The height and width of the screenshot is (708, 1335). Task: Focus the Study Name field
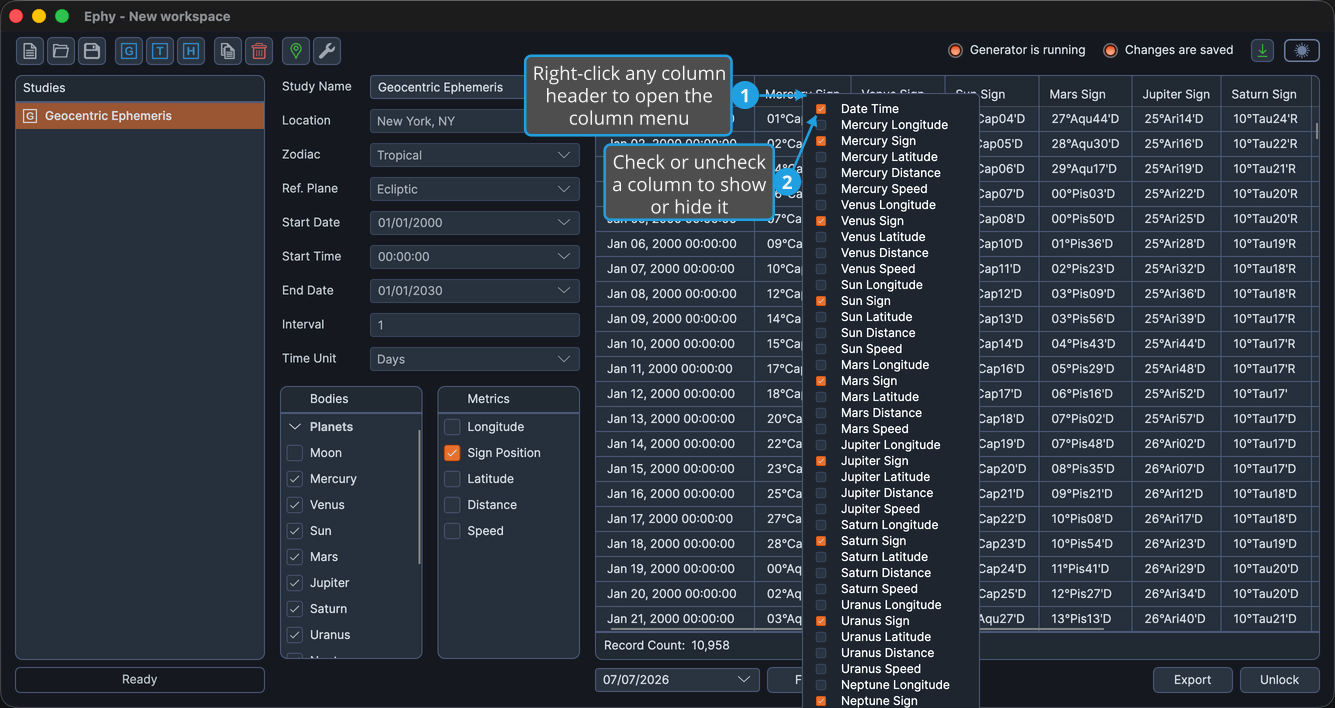[447, 87]
